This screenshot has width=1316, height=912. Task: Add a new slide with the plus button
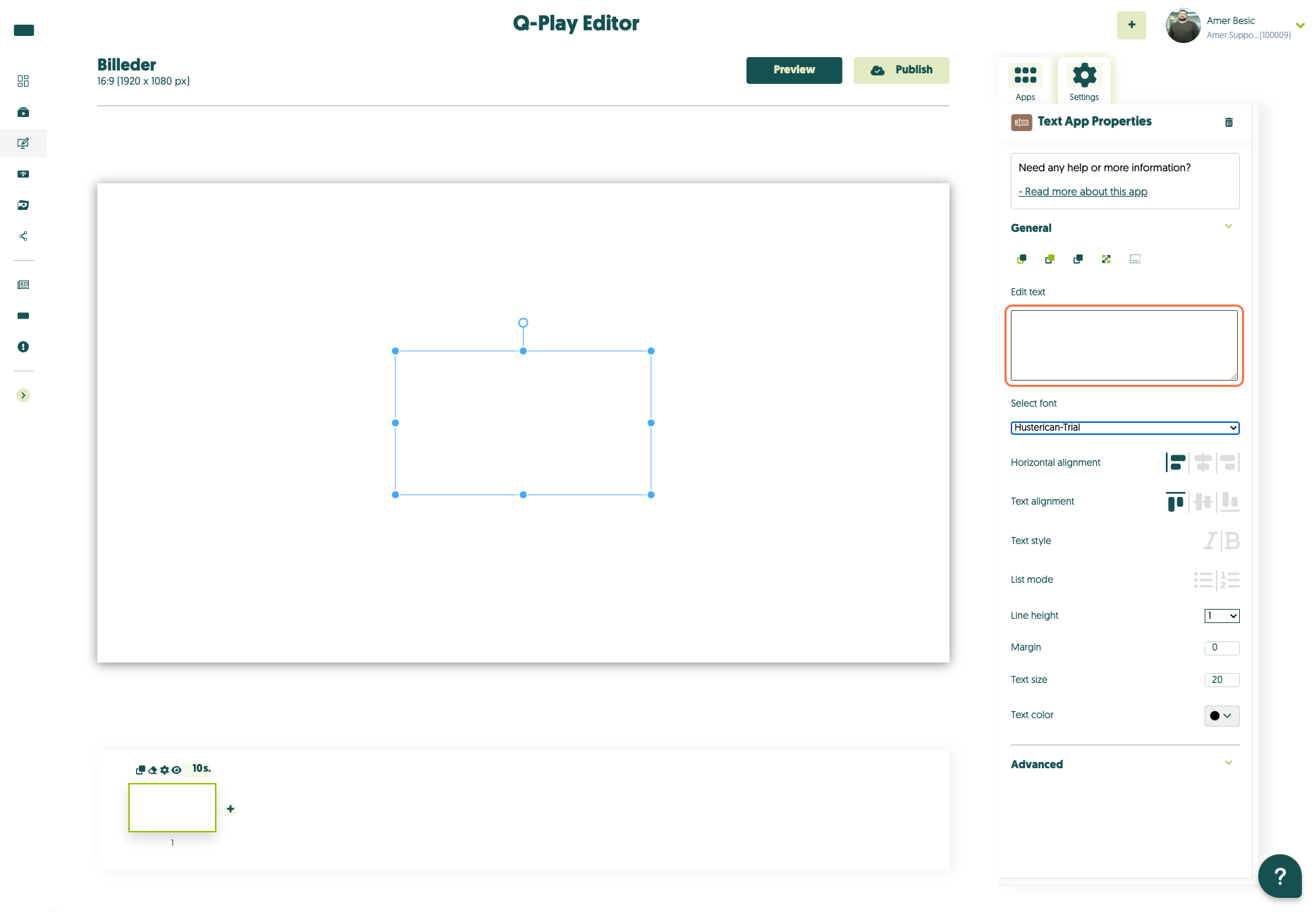(230, 809)
